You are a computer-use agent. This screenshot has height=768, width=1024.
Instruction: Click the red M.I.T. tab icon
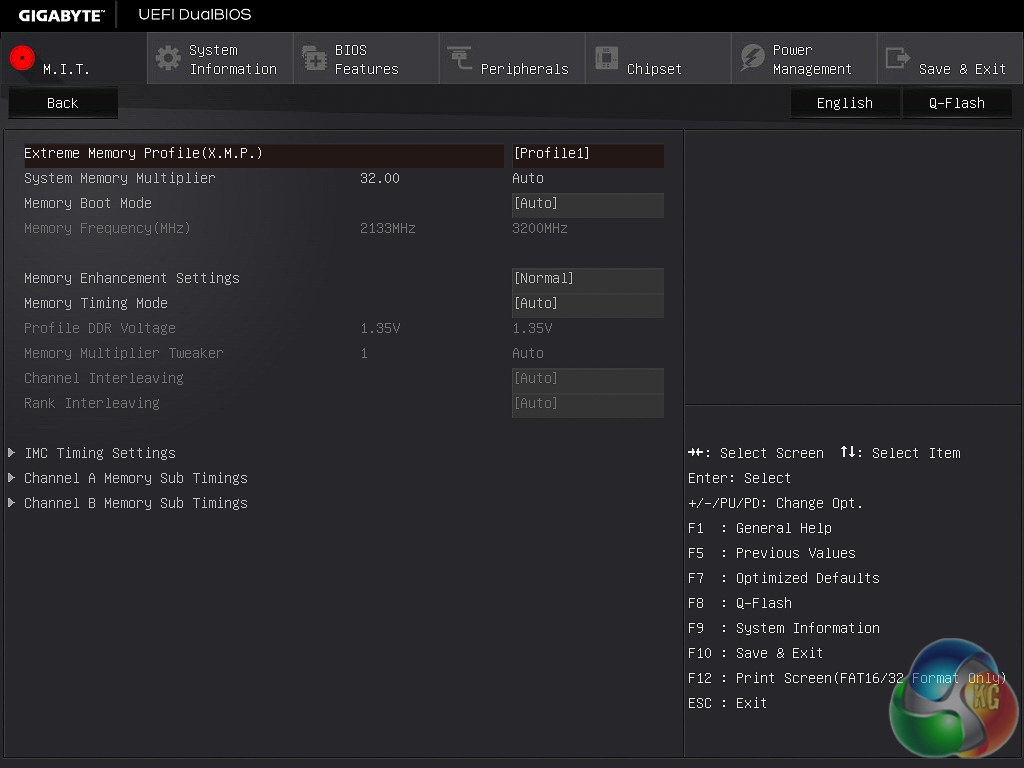tap(22, 58)
